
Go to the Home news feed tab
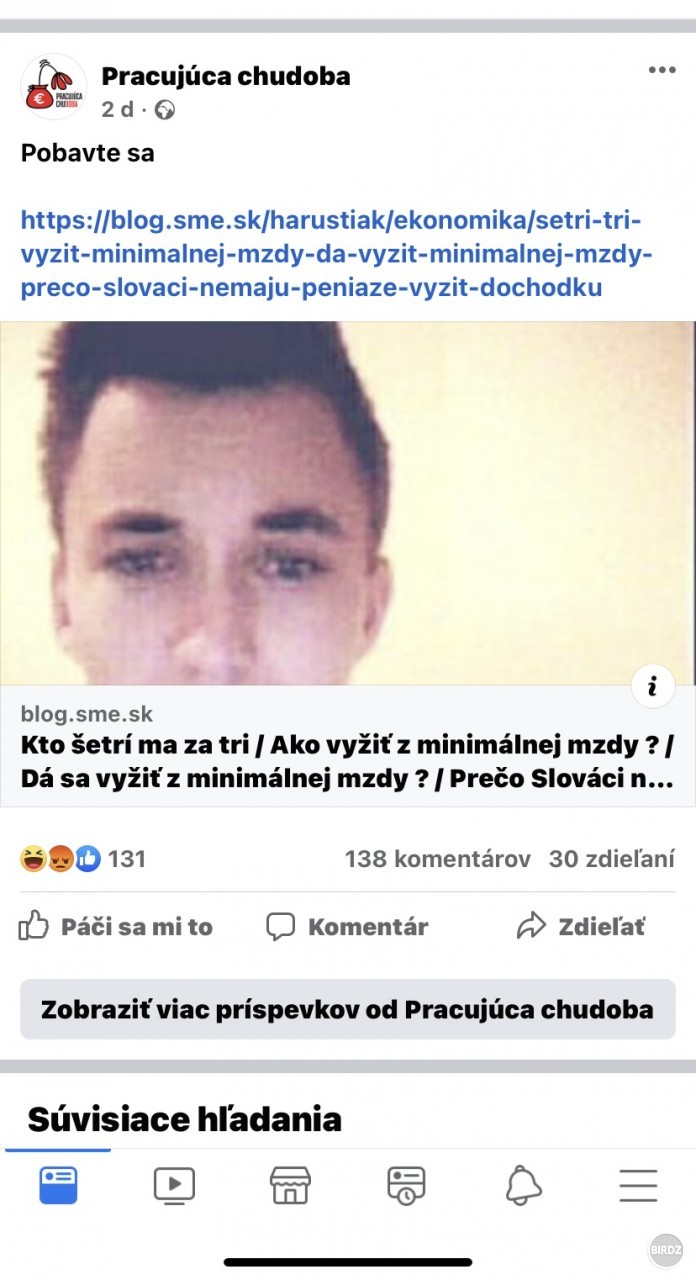[58, 1185]
